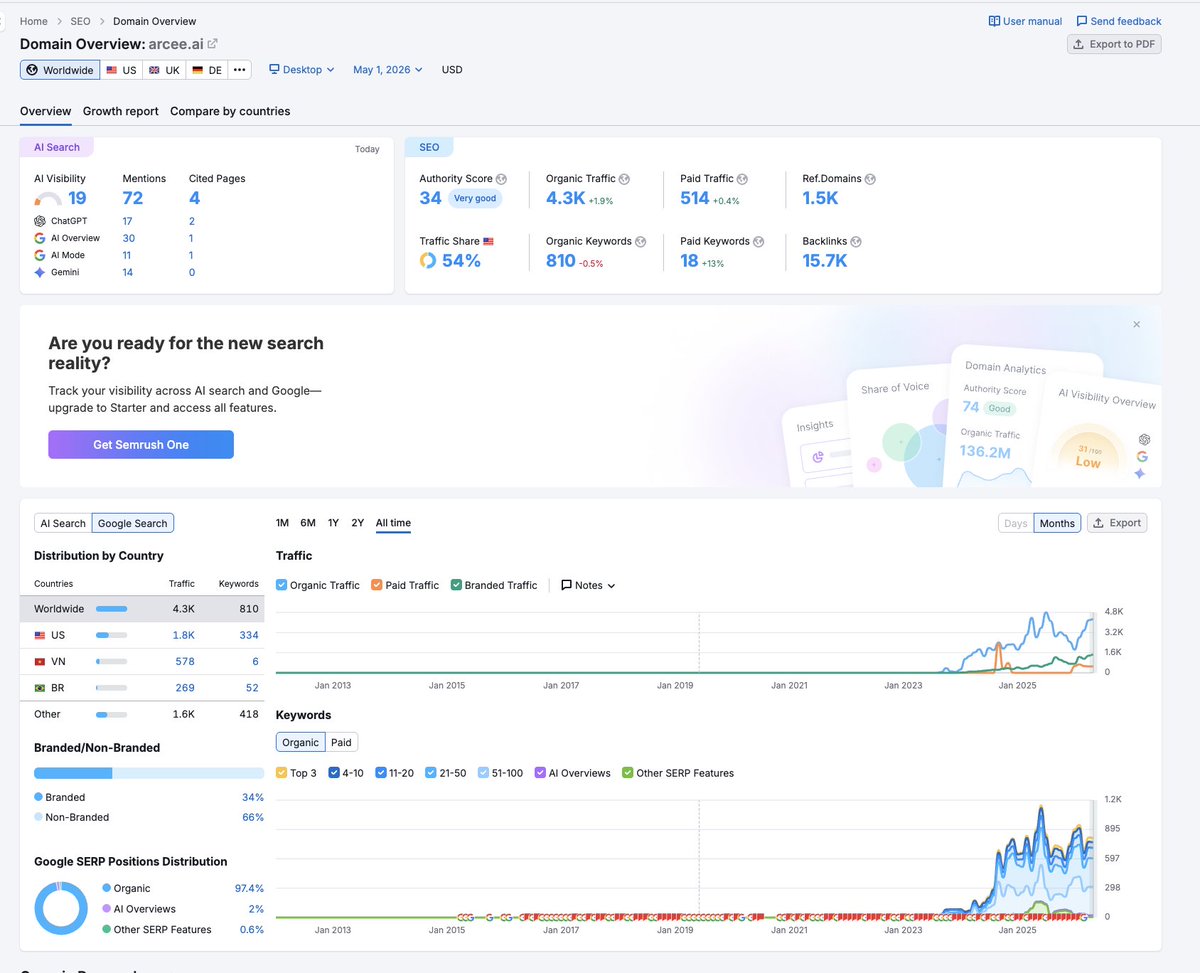This screenshot has height=973, width=1200.
Task: Click the Export to PDF button
Action: [x=1114, y=44]
